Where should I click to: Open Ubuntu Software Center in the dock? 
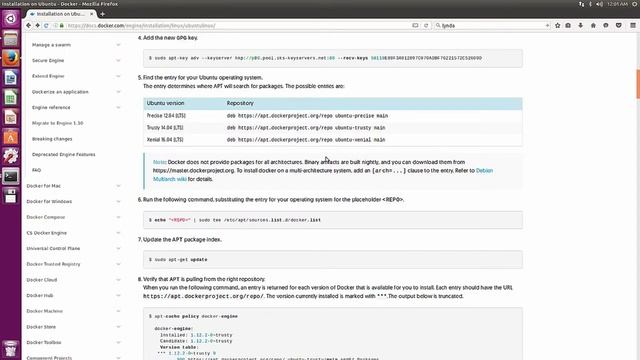coord(11,137)
